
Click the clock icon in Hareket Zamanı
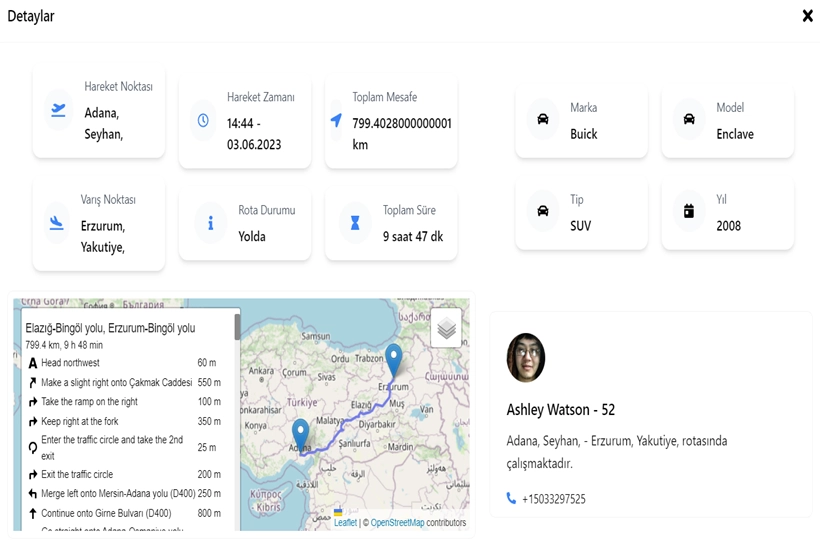[x=203, y=121]
